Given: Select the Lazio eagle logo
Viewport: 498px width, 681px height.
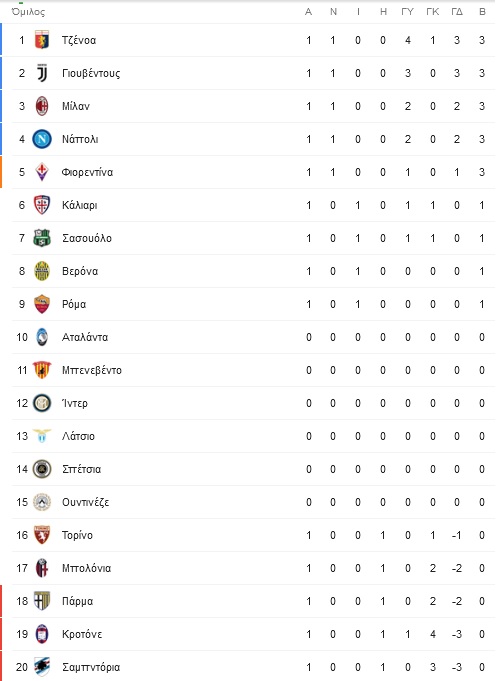Looking at the screenshot, I should [x=42, y=436].
